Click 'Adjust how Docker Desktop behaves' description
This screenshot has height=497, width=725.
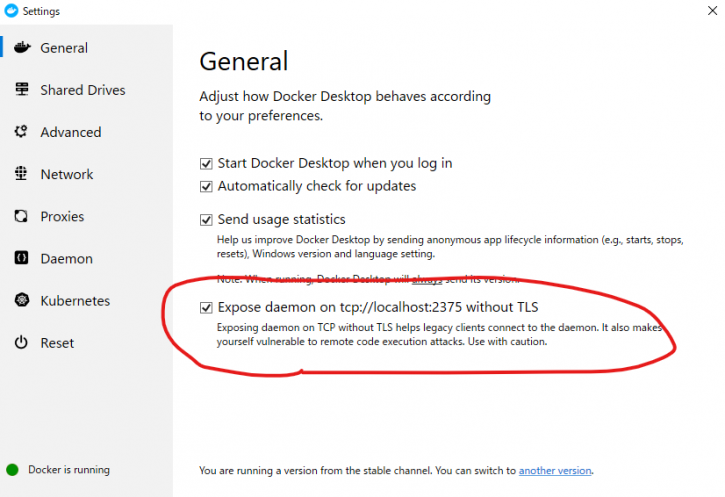pyautogui.click(x=345, y=106)
